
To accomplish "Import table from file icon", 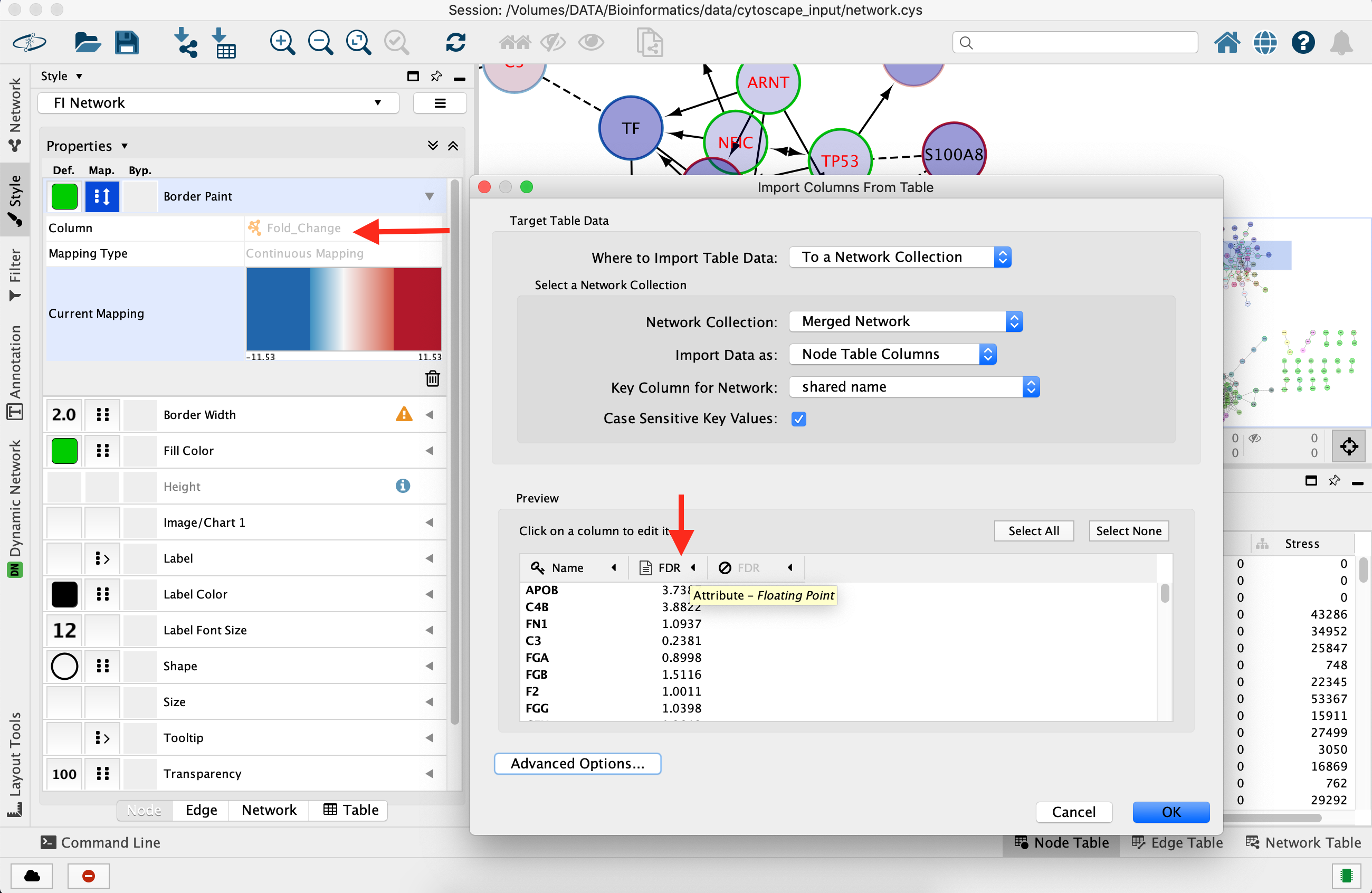I will [224, 42].
